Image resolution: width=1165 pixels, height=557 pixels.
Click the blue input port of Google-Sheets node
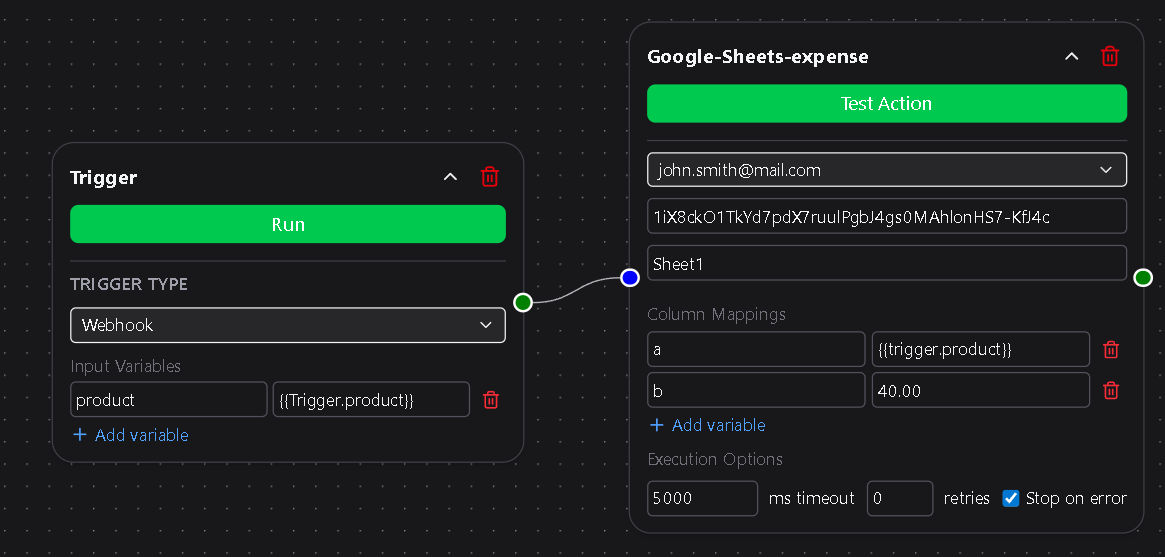pyautogui.click(x=630, y=278)
